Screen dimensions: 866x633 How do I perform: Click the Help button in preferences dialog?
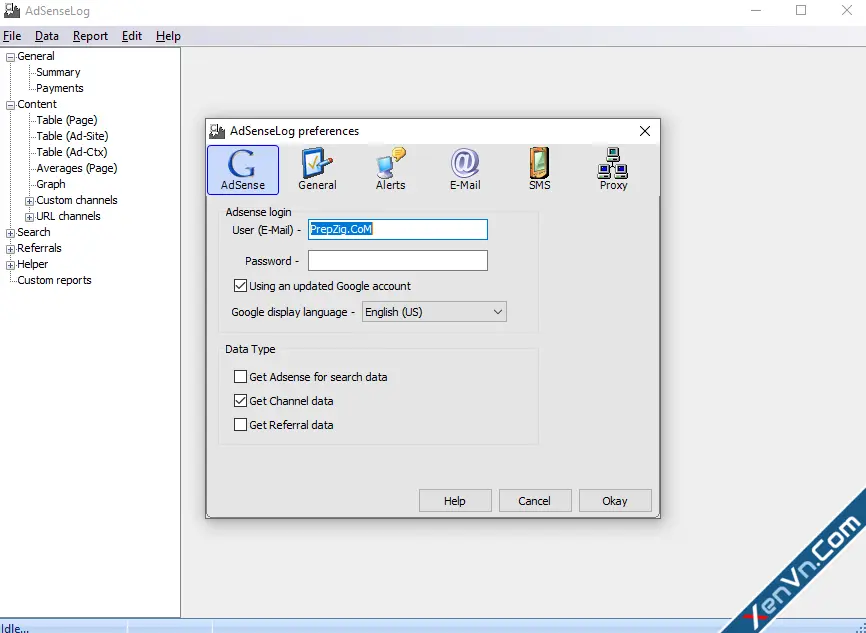[455, 500]
